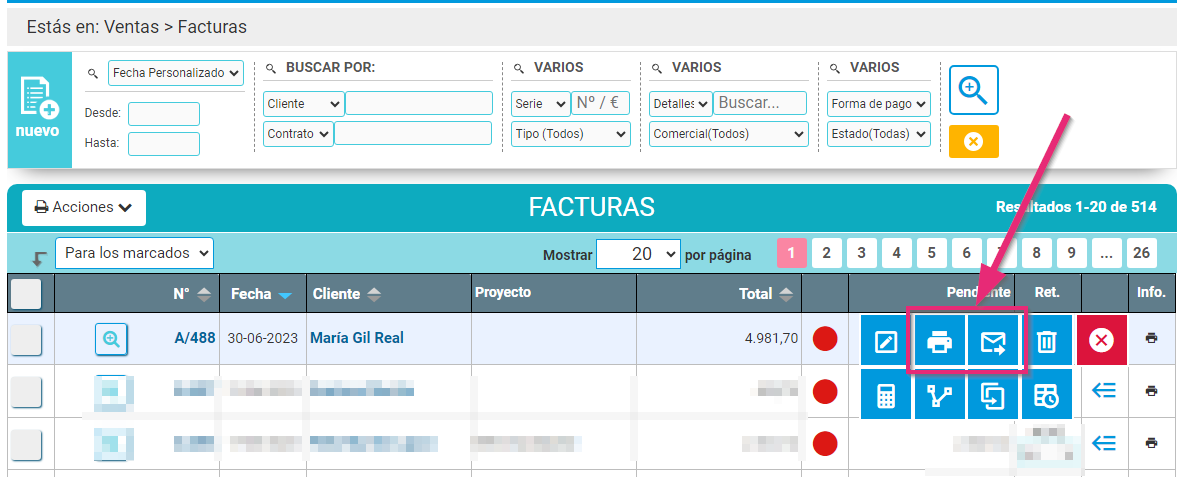Tick the checkbox for invoice A/488
This screenshot has height=477, width=1183.
point(26,340)
